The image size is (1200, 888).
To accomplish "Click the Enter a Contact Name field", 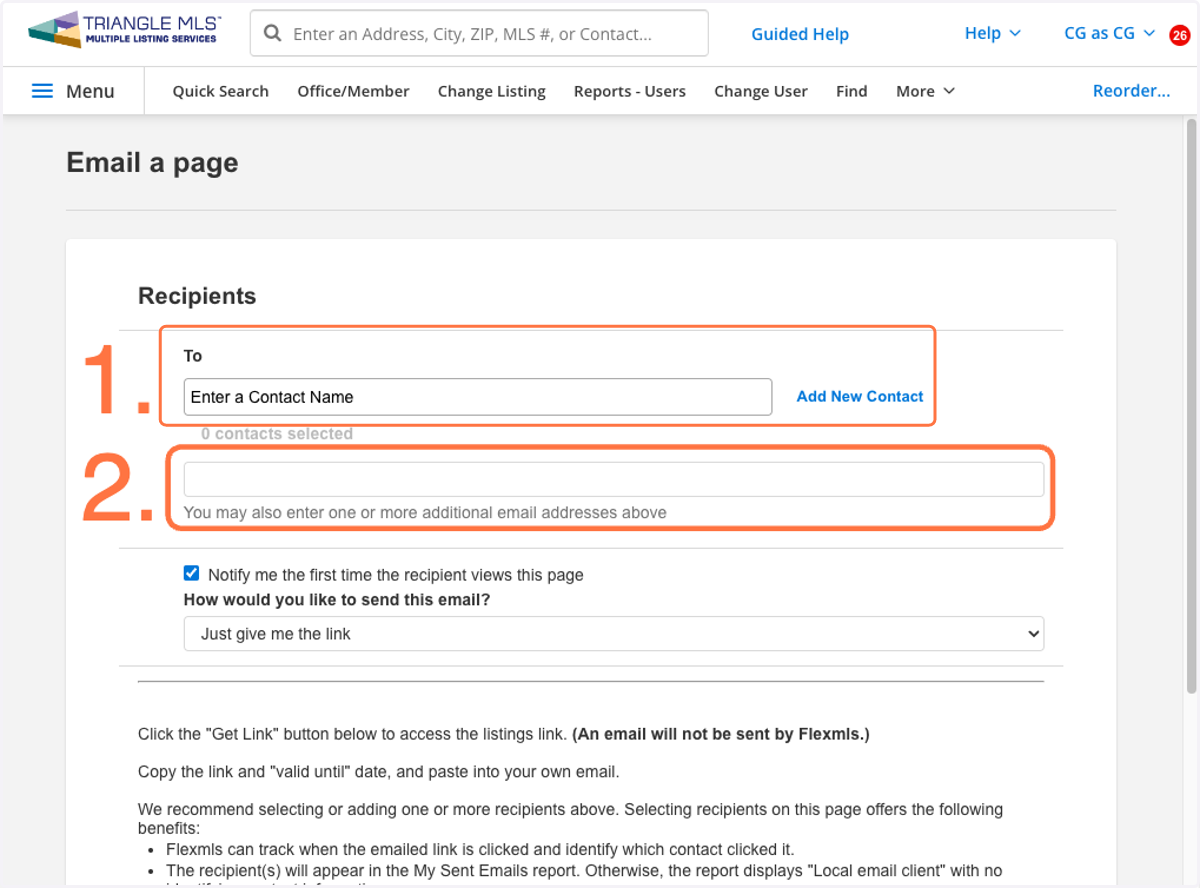I will pos(478,397).
